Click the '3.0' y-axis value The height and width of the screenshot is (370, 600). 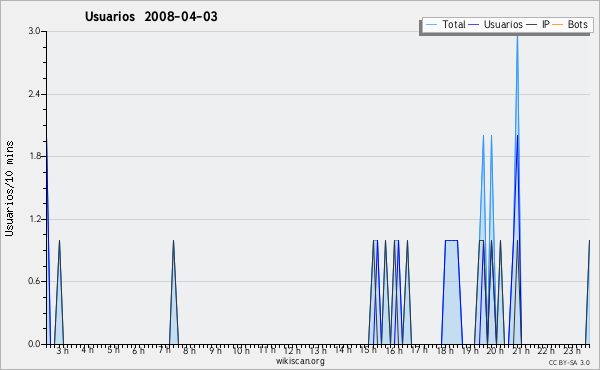coord(34,31)
